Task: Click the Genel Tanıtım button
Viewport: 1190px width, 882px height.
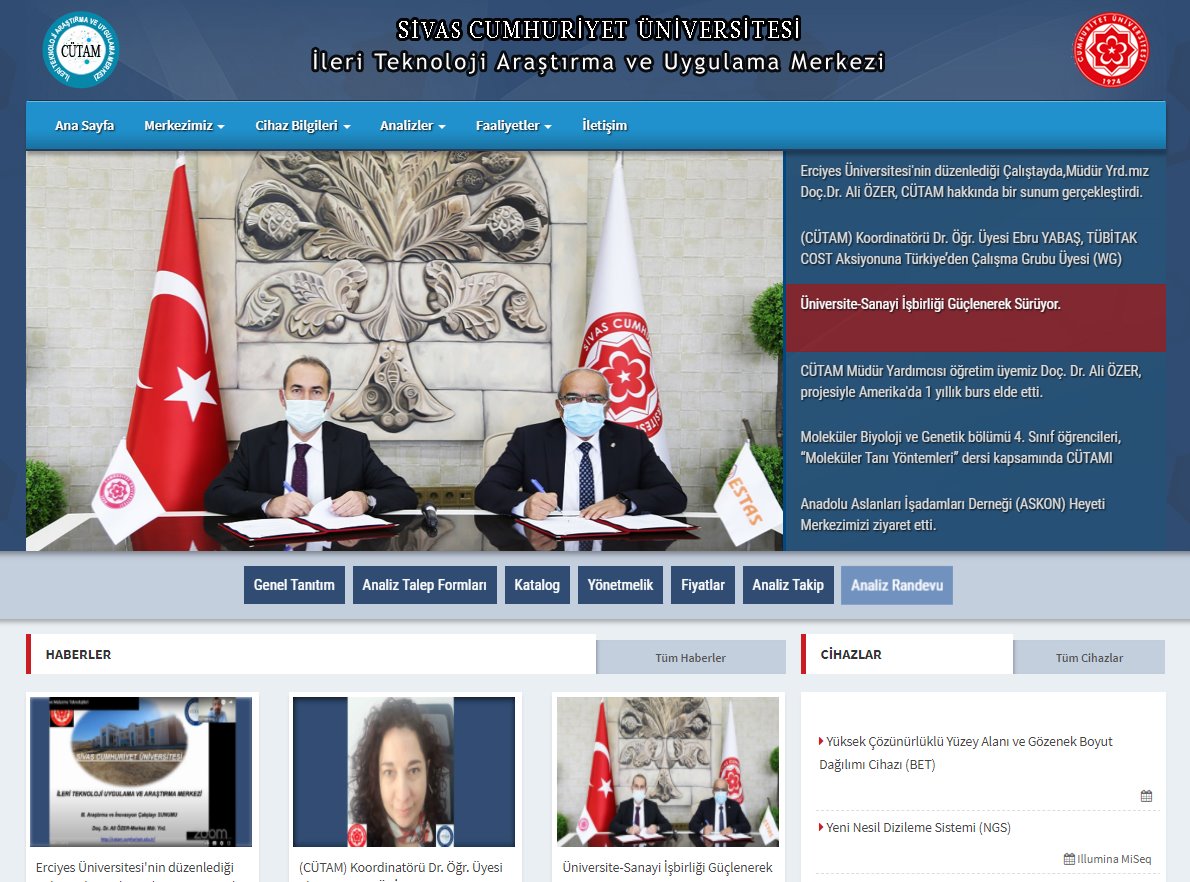Action: point(294,585)
